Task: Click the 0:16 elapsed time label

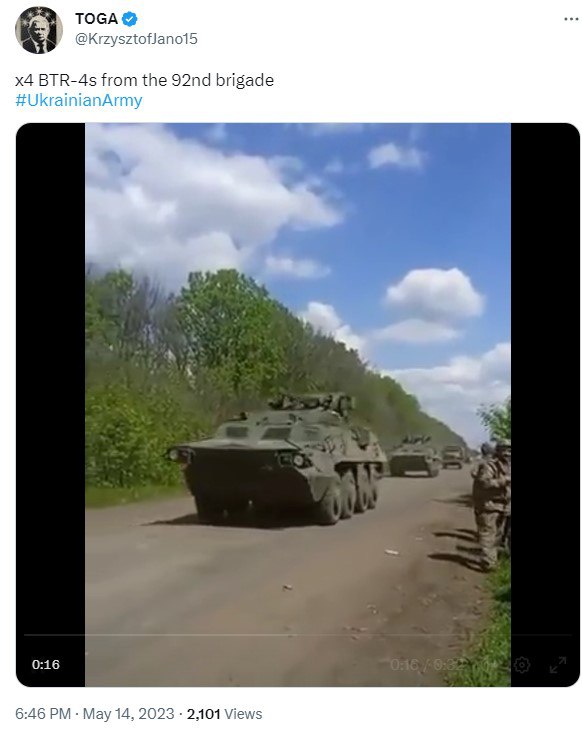Action: [x=46, y=664]
